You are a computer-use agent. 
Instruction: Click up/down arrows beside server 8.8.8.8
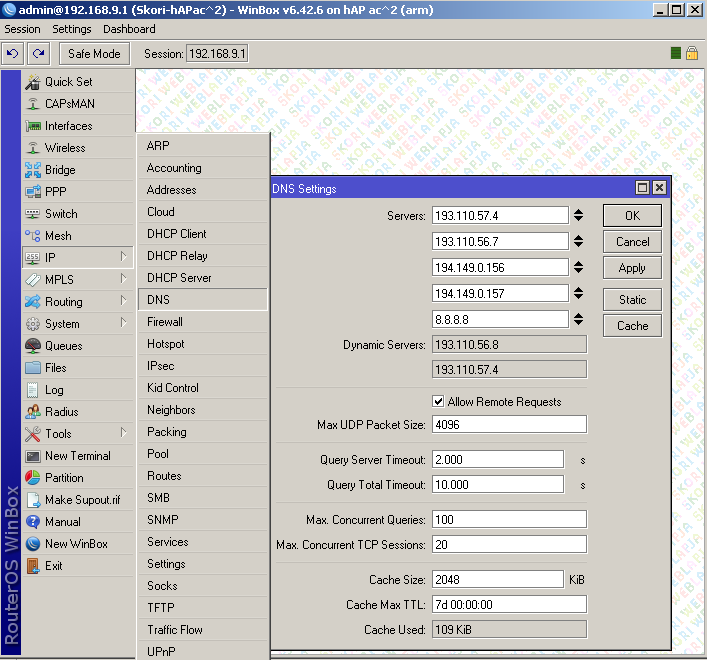click(578, 320)
